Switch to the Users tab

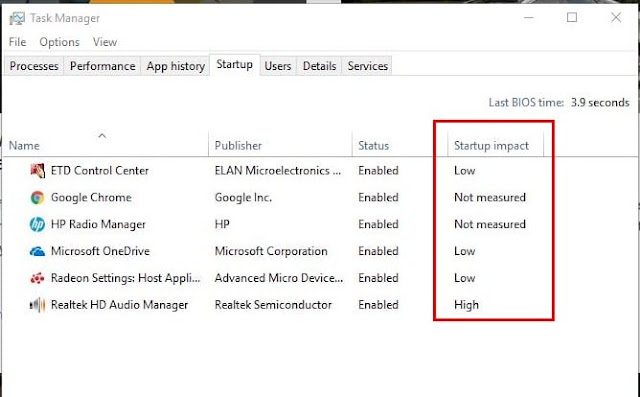coord(278,66)
